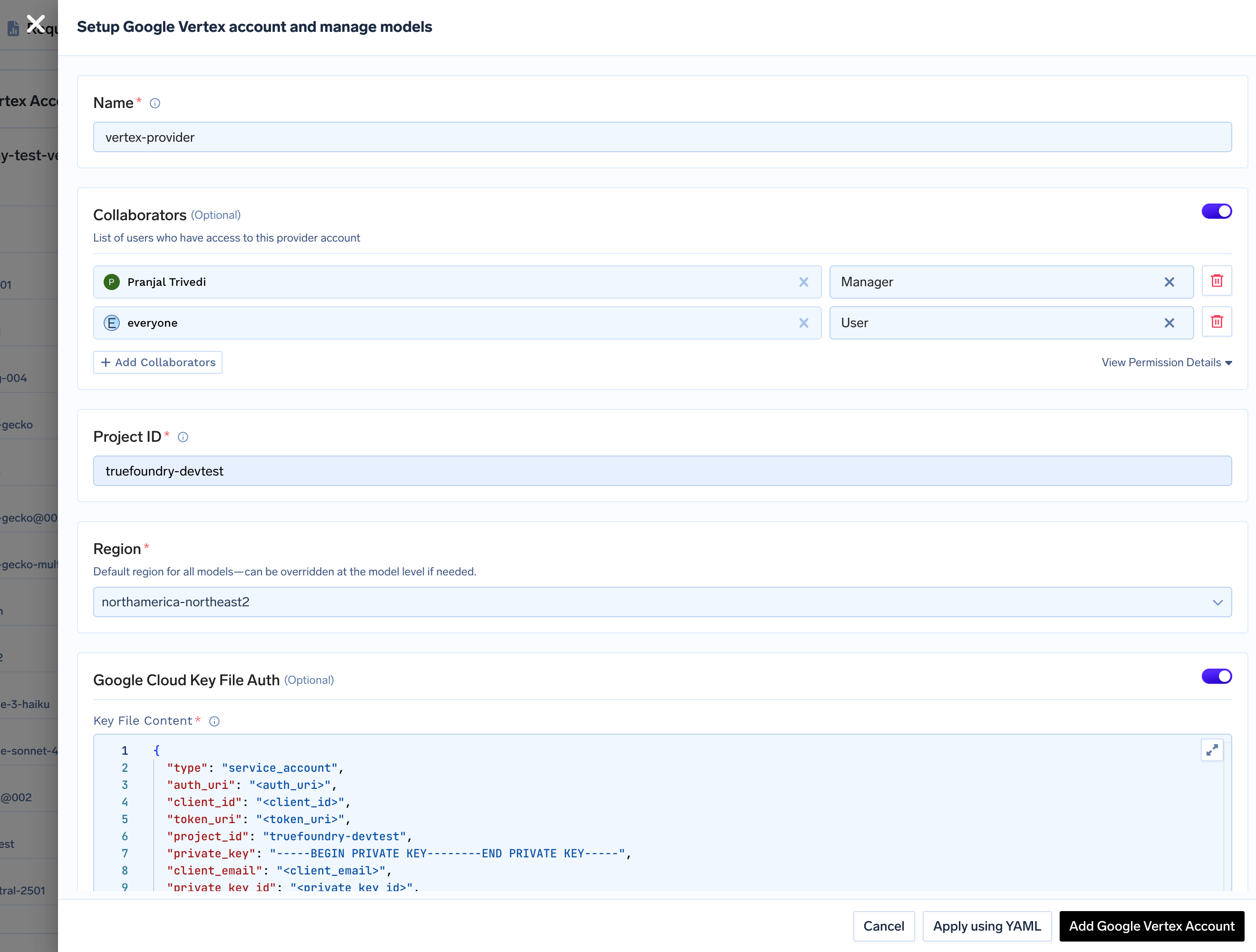Click Apply using YAML
The width and height of the screenshot is (1256, 952).
pos(986,926)
